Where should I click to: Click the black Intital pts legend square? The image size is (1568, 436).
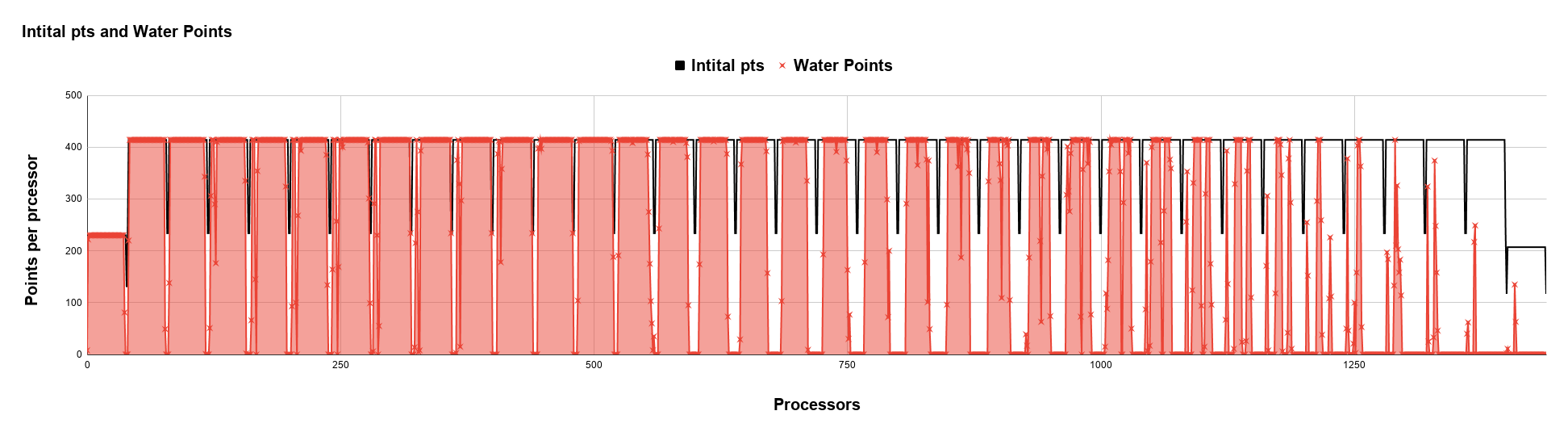click(x=680, y=66)
